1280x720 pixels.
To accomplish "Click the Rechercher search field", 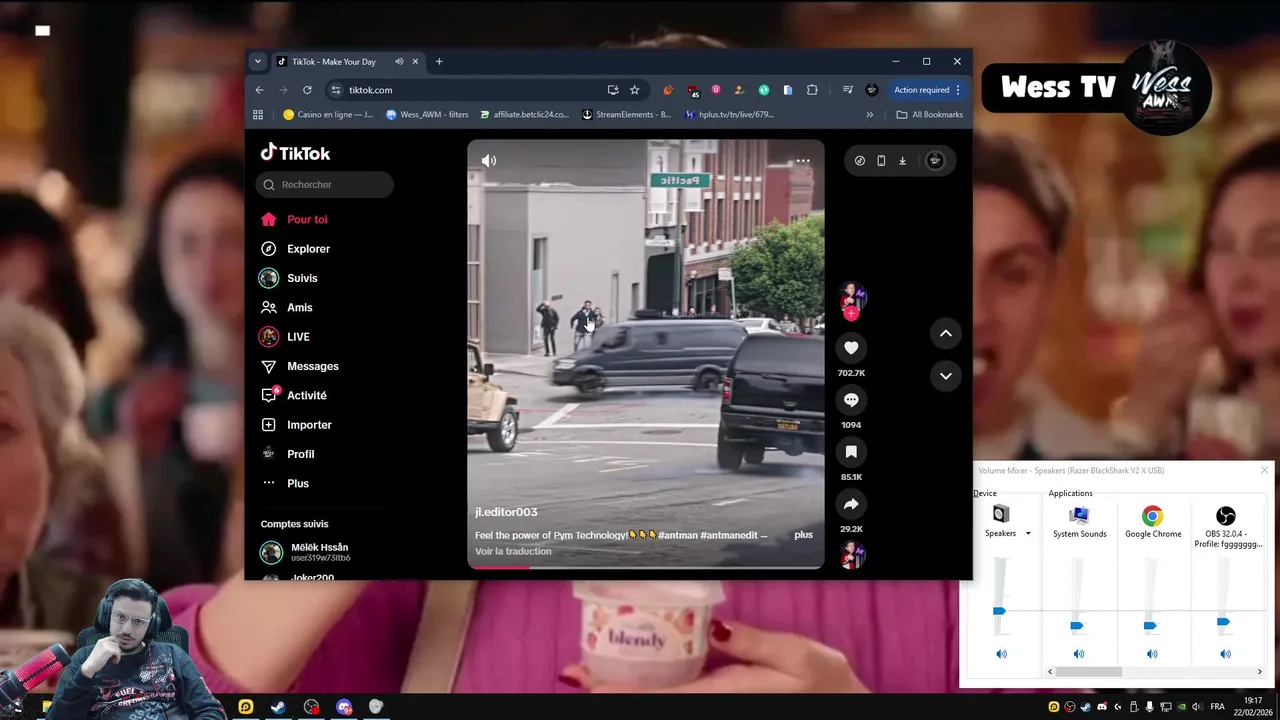I will coord(325,184).
